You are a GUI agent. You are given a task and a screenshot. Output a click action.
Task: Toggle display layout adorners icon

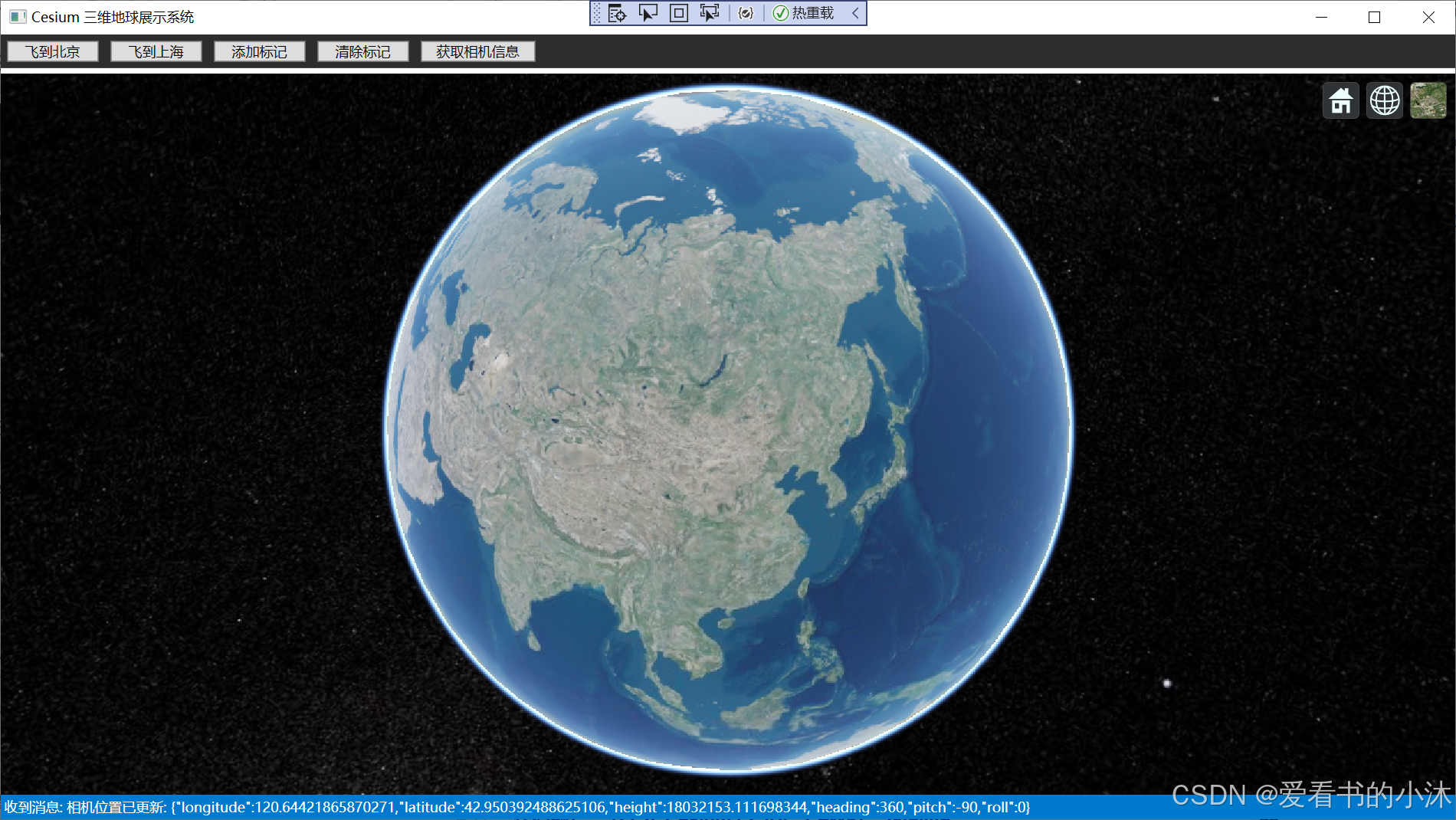pyautogui.click(x=679, y=13)
